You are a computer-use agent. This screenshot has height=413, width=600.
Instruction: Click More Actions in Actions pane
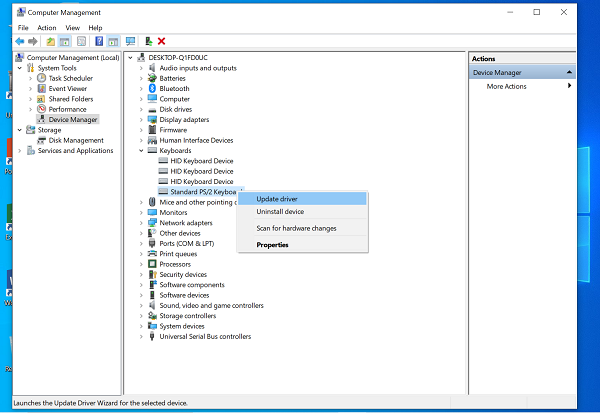tap(506, 86)
